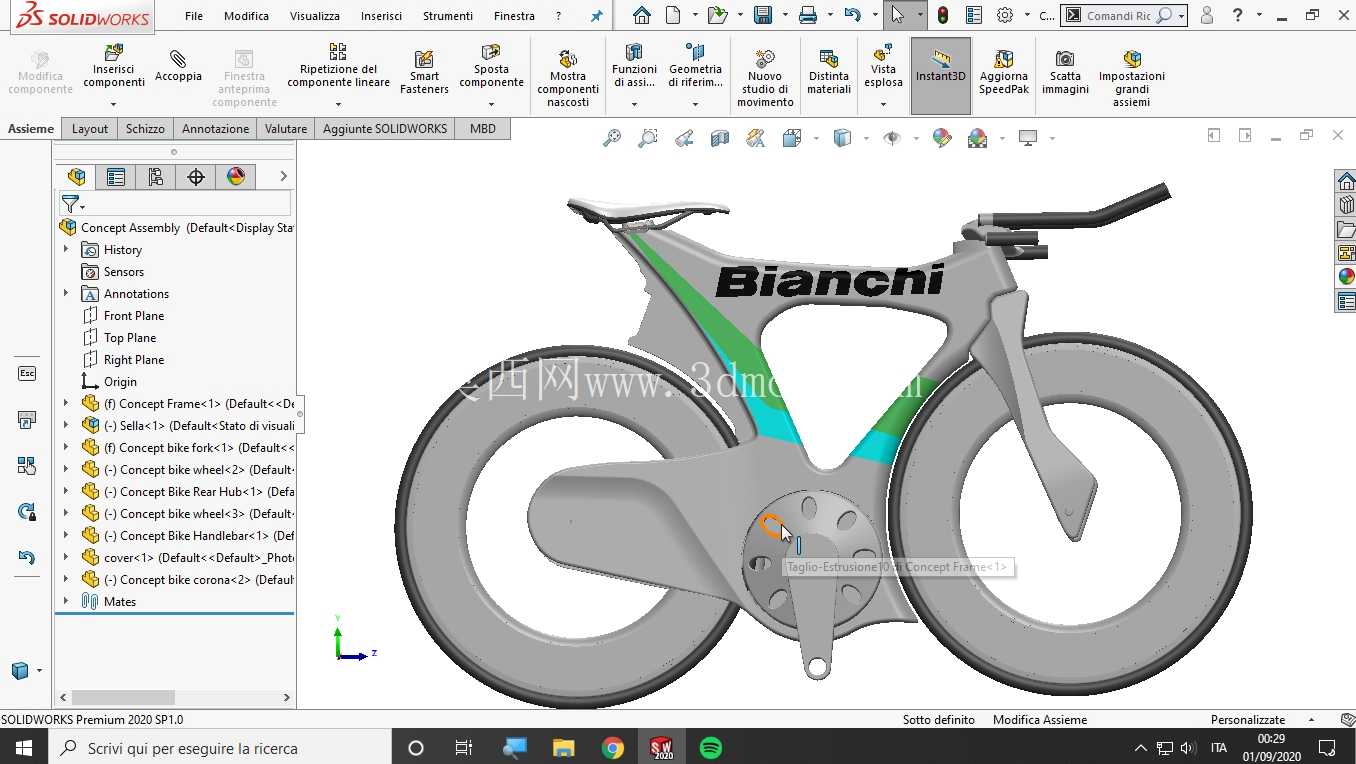Switch to the Valutare tab
Image resolution: width=1356 pixels, height=764 pixels.
286,128
